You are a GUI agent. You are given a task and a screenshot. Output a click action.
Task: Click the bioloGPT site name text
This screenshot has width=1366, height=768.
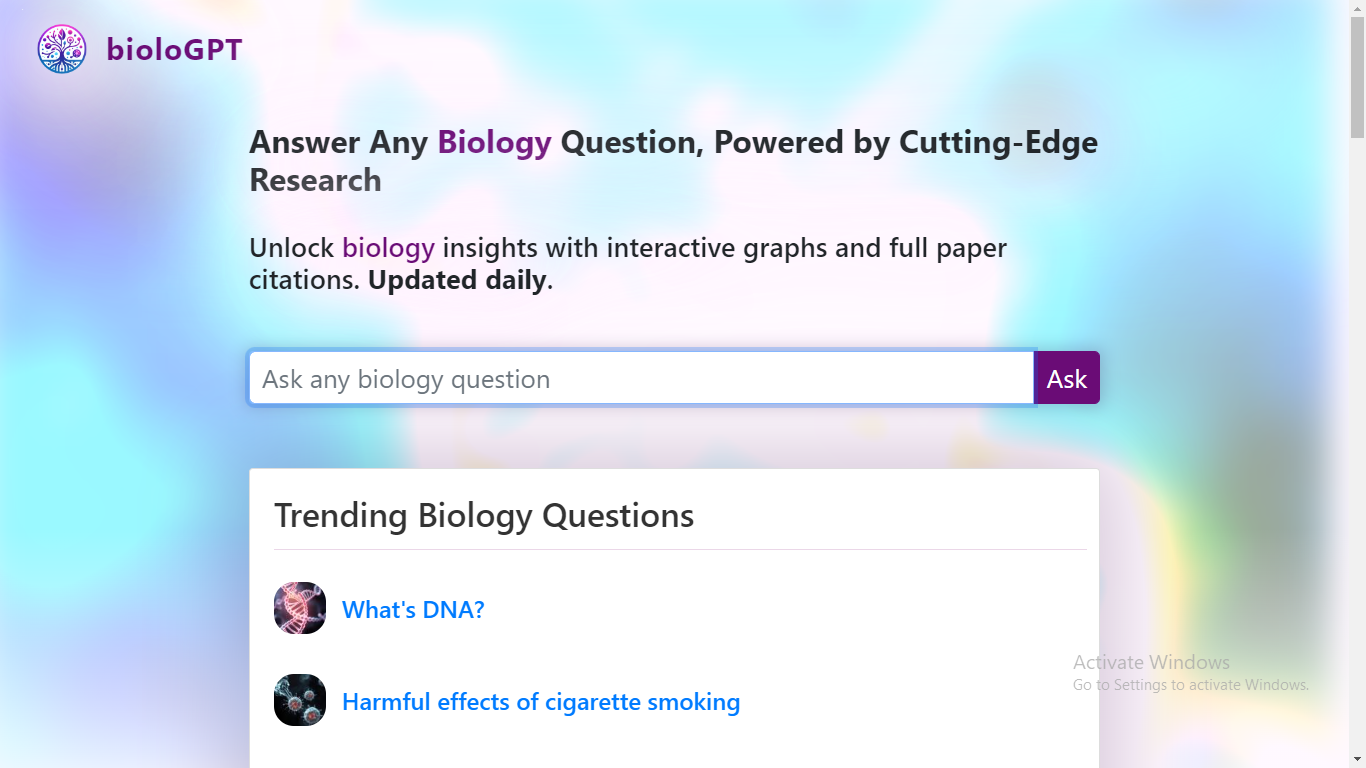tap(174, 48)
